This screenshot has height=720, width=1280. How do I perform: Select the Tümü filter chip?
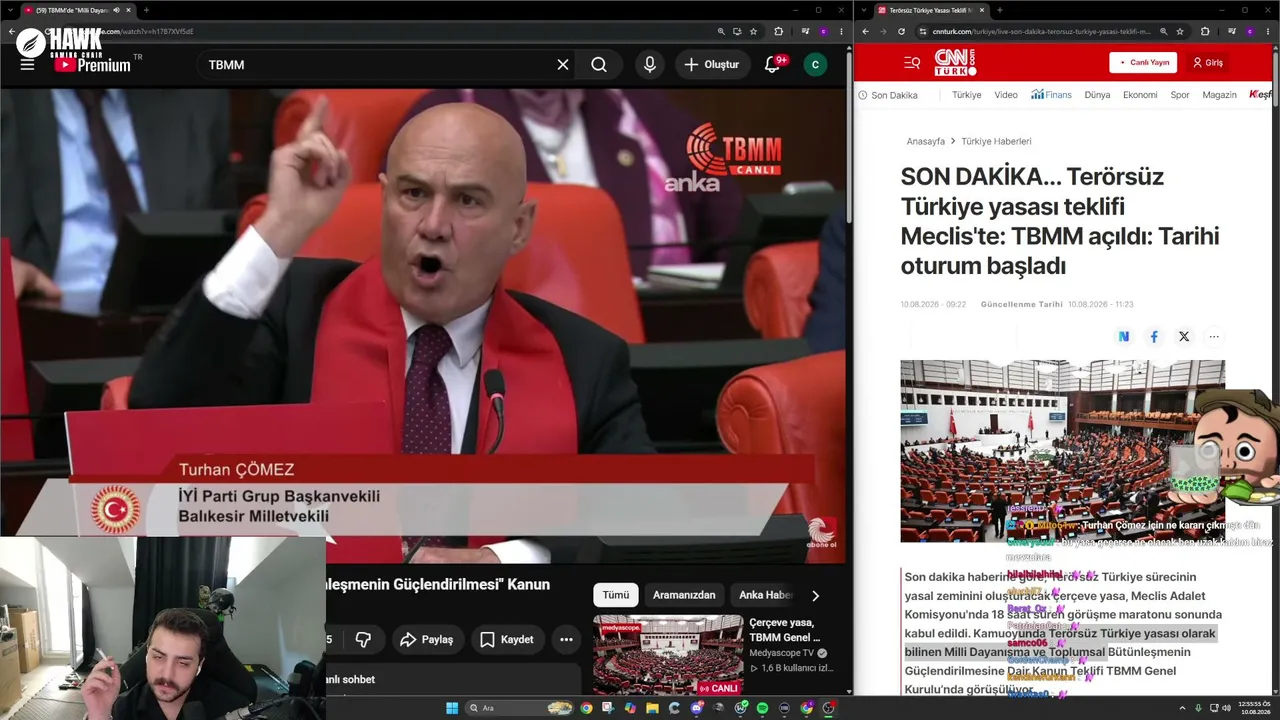tap(616, 595)
